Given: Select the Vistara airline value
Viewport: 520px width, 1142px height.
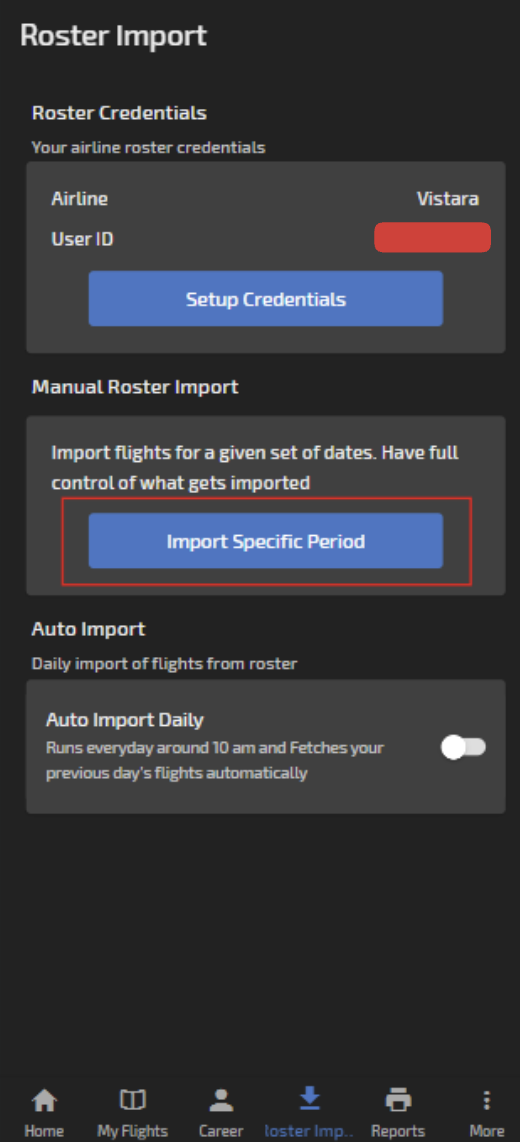Looking at the screenshot, I should 448,199.
